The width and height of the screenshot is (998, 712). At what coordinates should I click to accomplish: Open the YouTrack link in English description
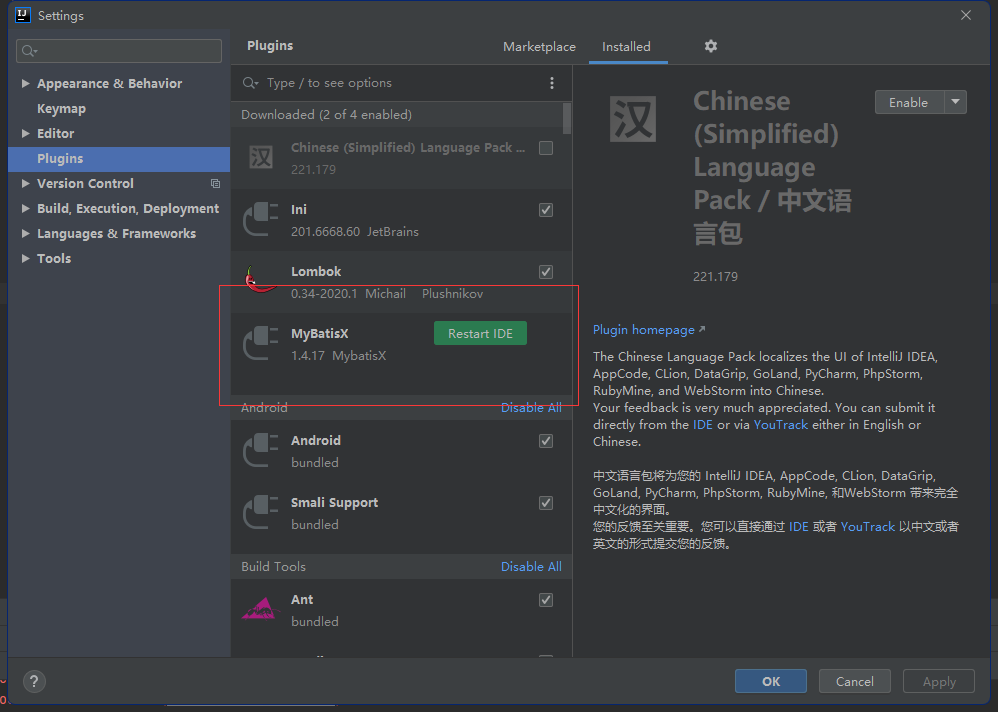coord(780,424)
